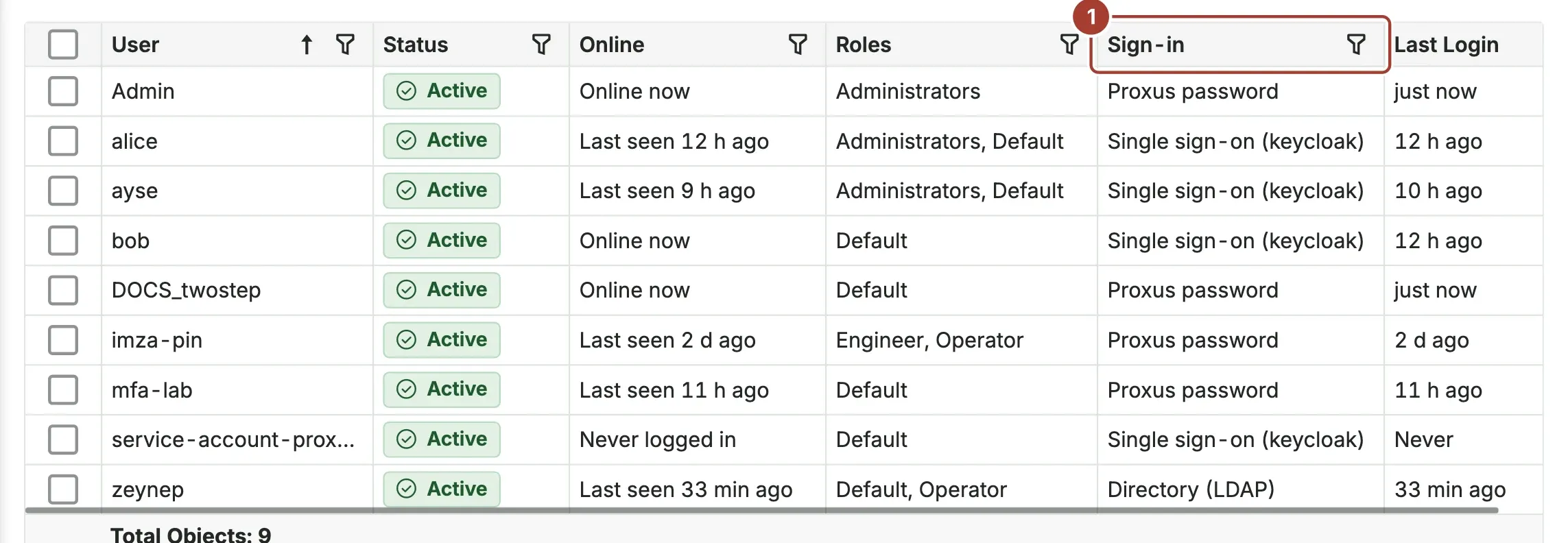Click the 'Default, Operator' roles cell
This screenshot has height=543, width=1568.
point(921,490)
